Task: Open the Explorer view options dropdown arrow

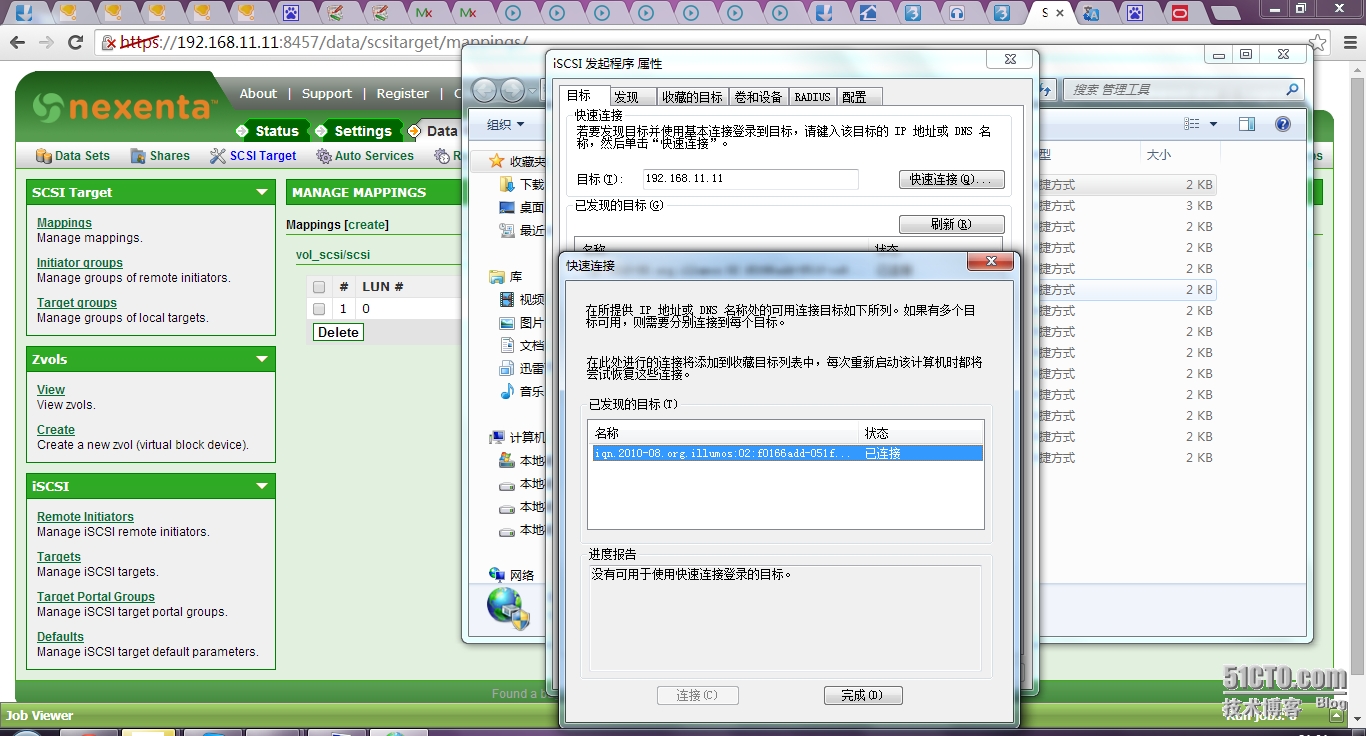Action: [1214, 124]
